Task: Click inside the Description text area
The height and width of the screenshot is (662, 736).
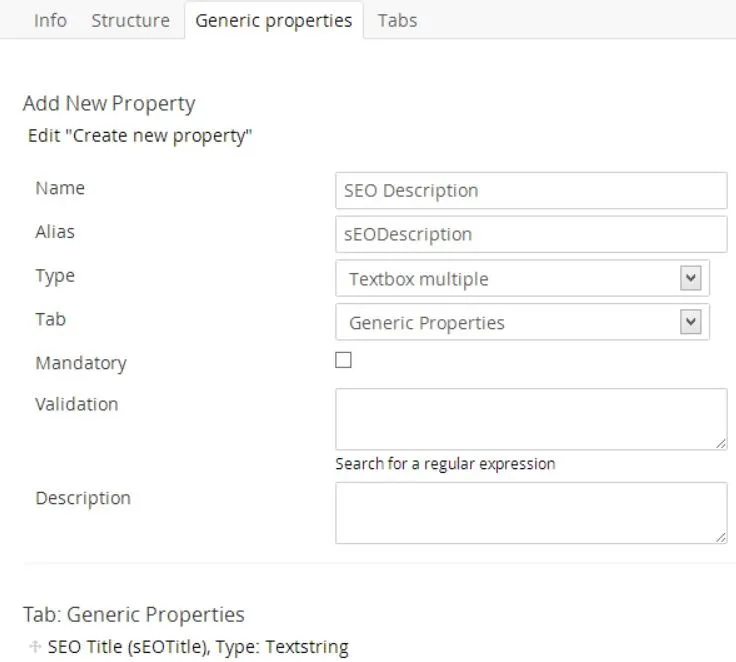Action: pyautogui.click(x=530, y=512)
